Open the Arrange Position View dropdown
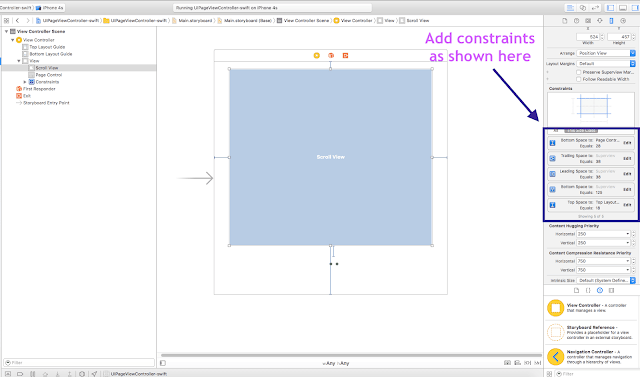This screenshot has width=640, height=377. click(606, 53)
